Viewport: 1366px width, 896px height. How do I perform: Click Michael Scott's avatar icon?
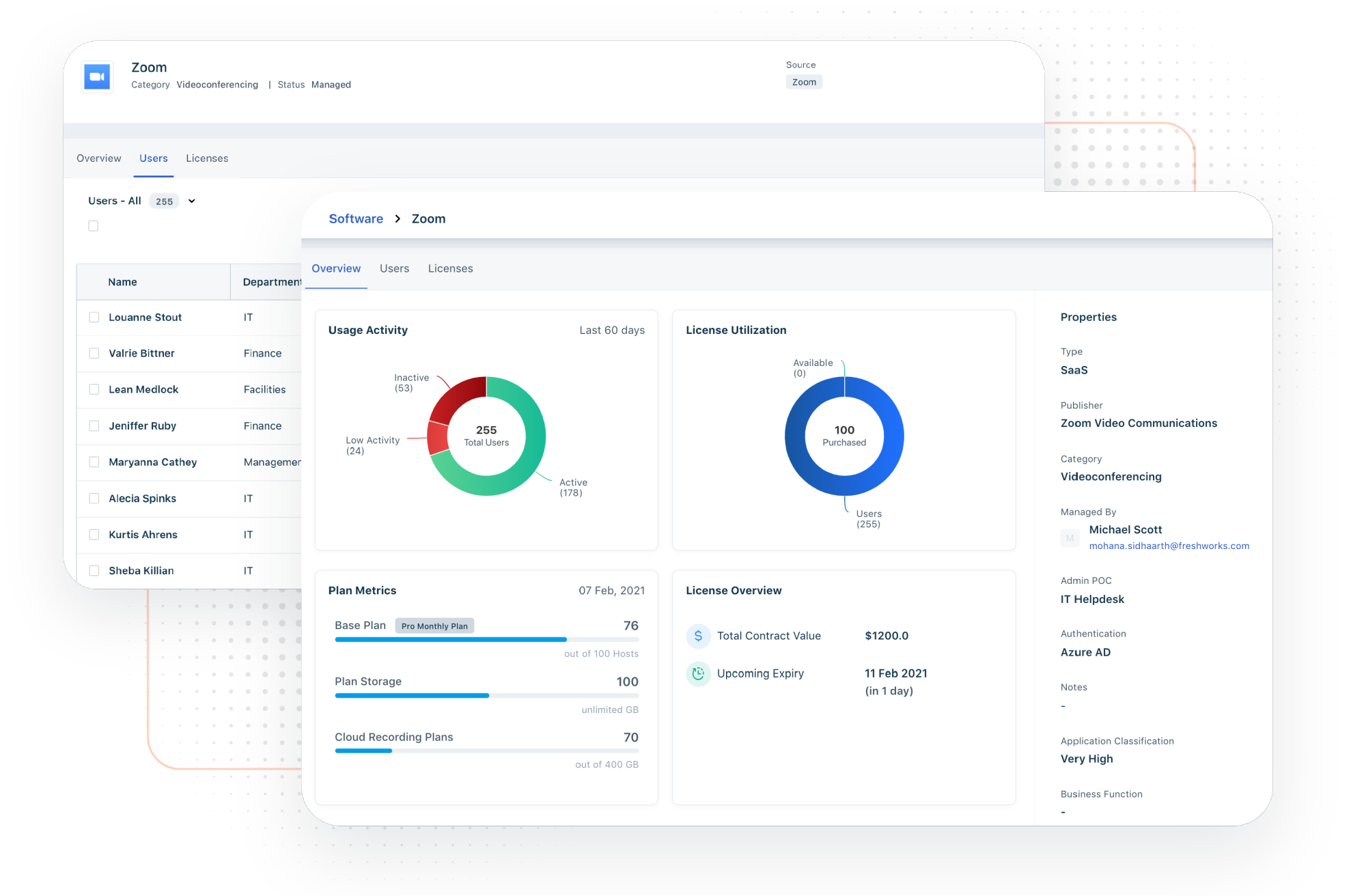click(x=1070, y=538)
